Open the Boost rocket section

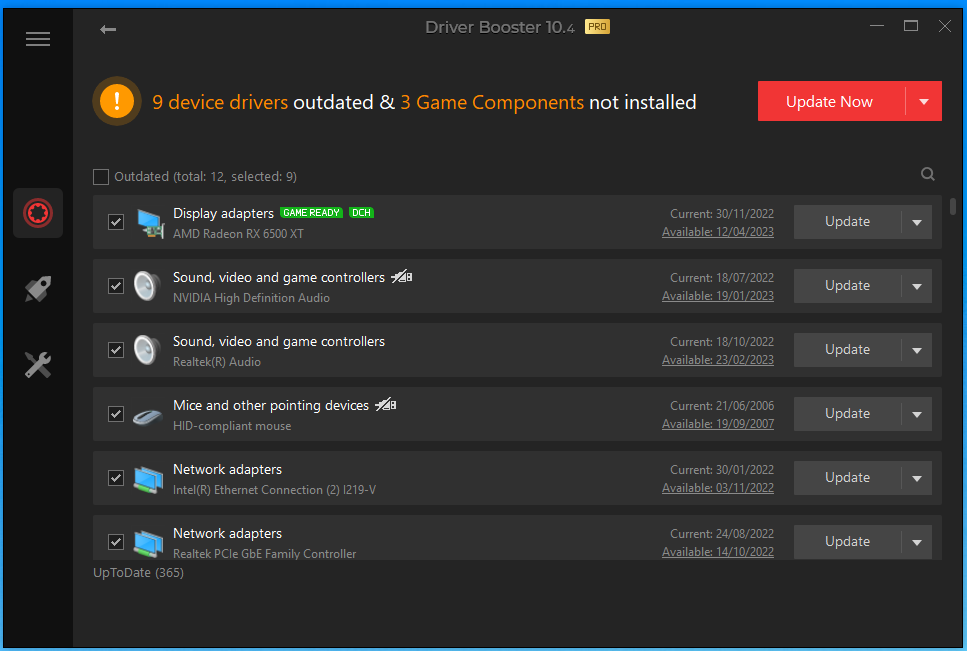38,290
